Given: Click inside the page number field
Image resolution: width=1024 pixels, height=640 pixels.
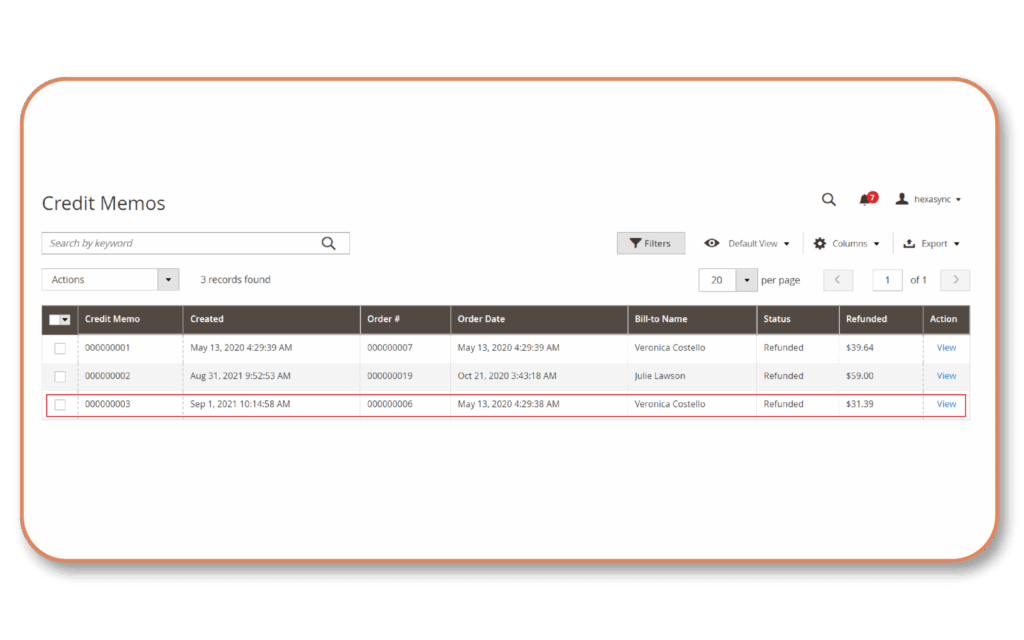Looking at the screenshot, I should click(x=887, y=280).
